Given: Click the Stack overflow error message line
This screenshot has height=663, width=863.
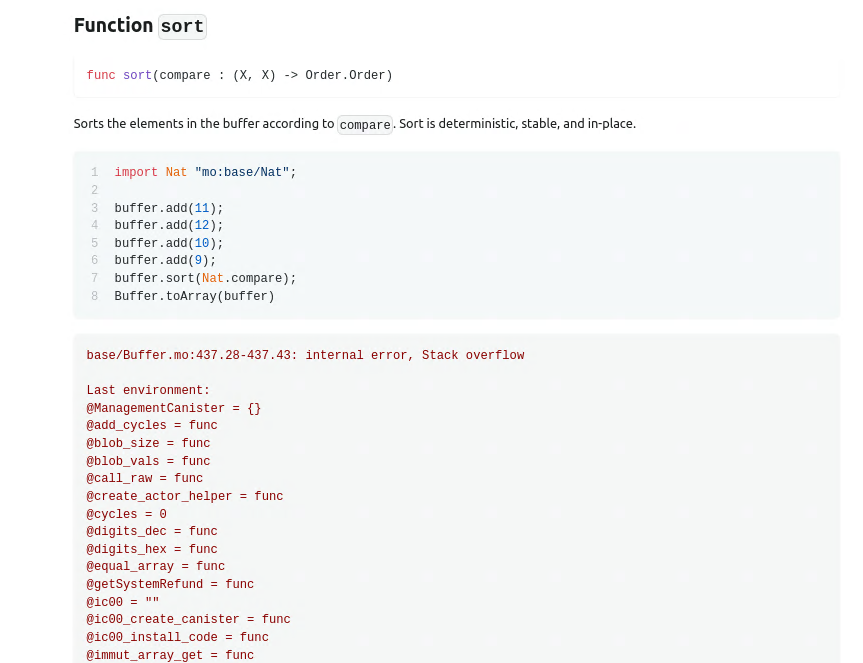Looking at the screenshot, I should click(305, 355).
